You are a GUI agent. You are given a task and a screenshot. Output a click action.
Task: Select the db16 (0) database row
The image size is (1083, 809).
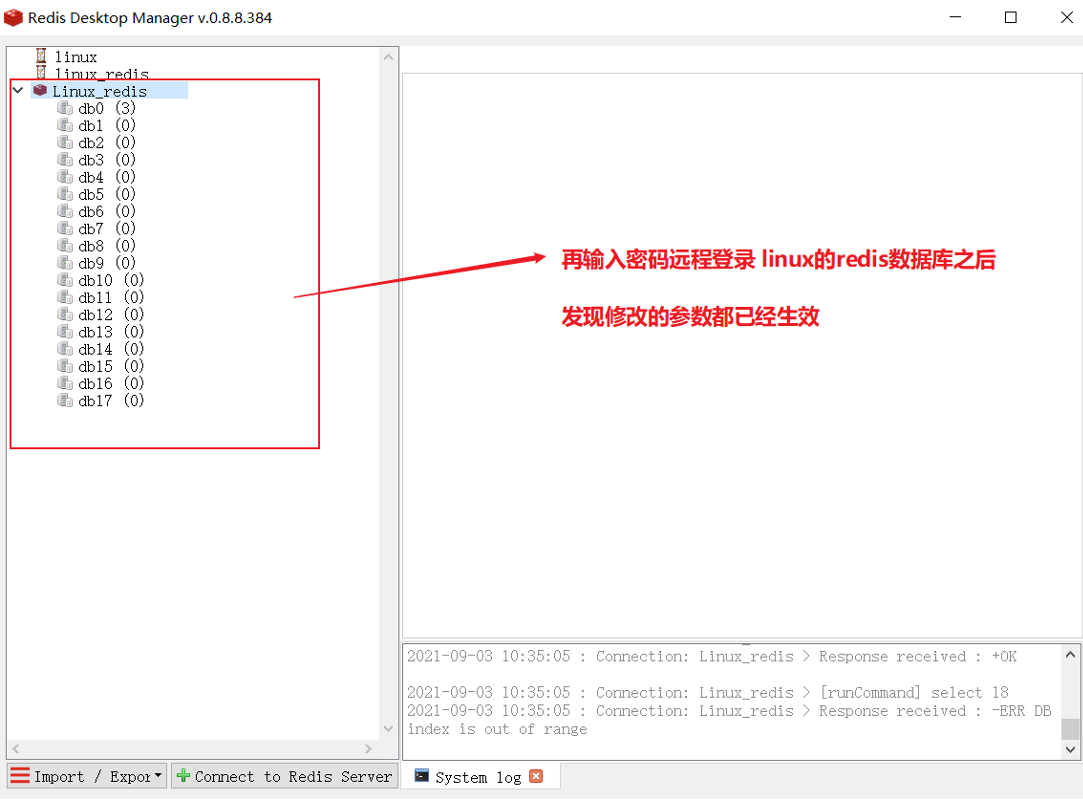pos(111,384)
